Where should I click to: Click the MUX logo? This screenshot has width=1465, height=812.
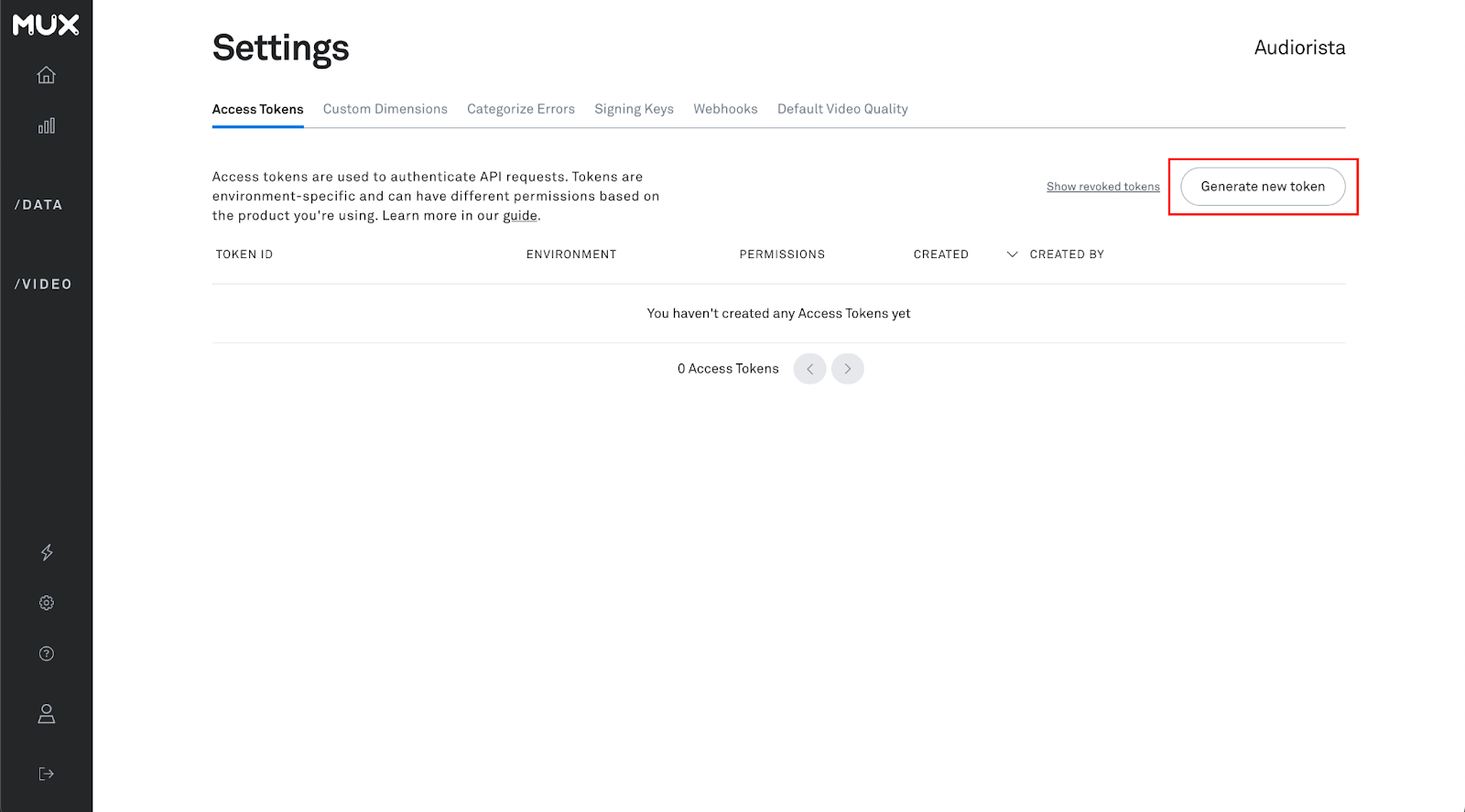click(x=46, y=25)
